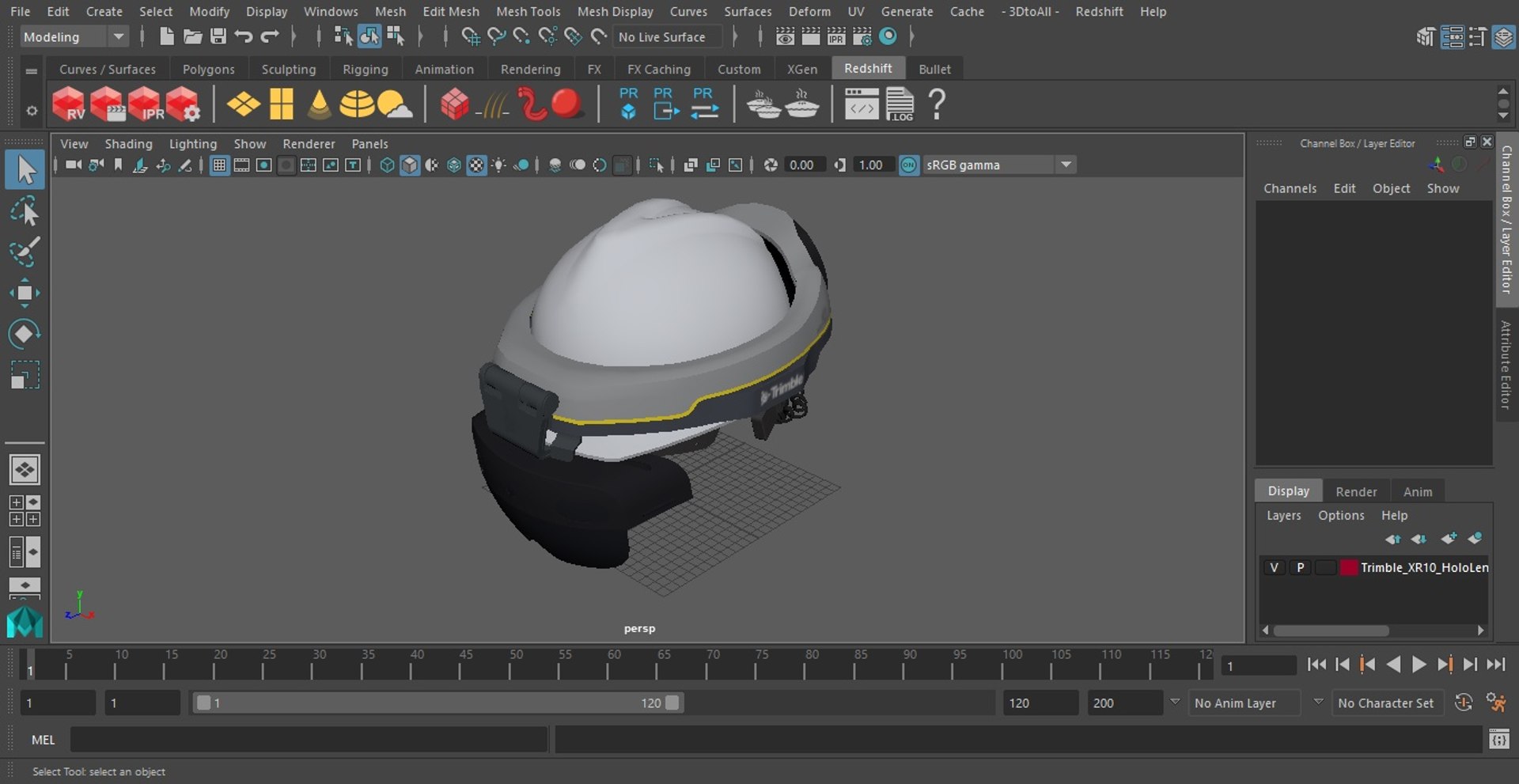Create Redshift spot light cone icon
1519x784 pixels.
(x=319, y=104)
